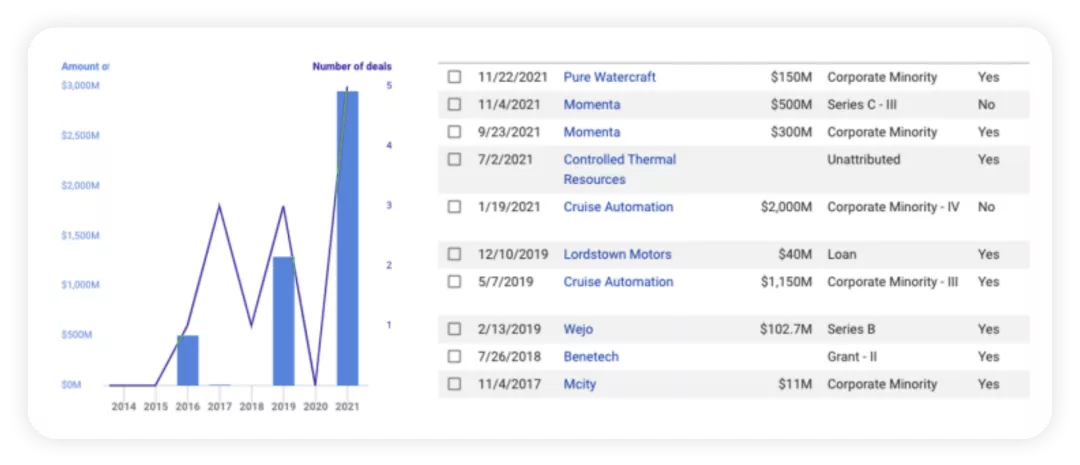This screenshot has width=1080, height=465.
Task: Click the $2,500M axis value
Action: 81,136
